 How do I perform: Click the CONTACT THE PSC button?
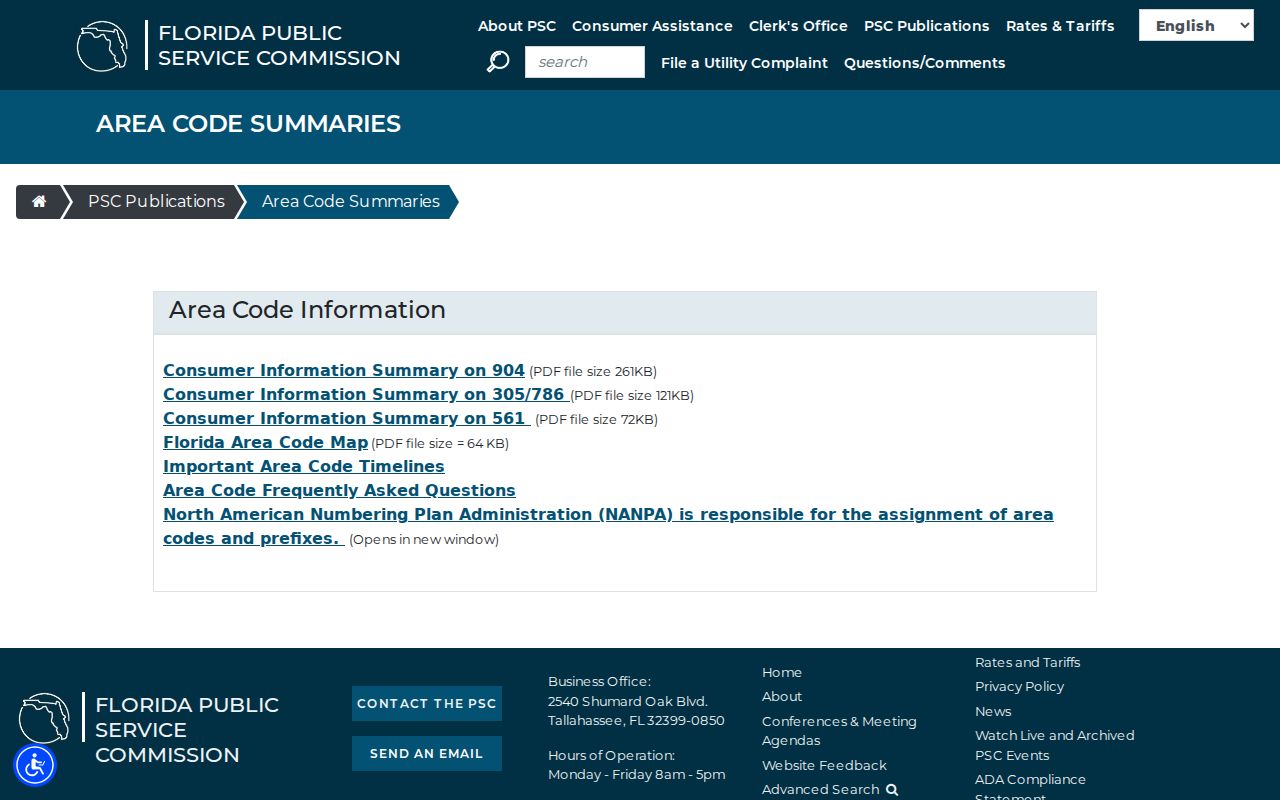coord(427,704)
